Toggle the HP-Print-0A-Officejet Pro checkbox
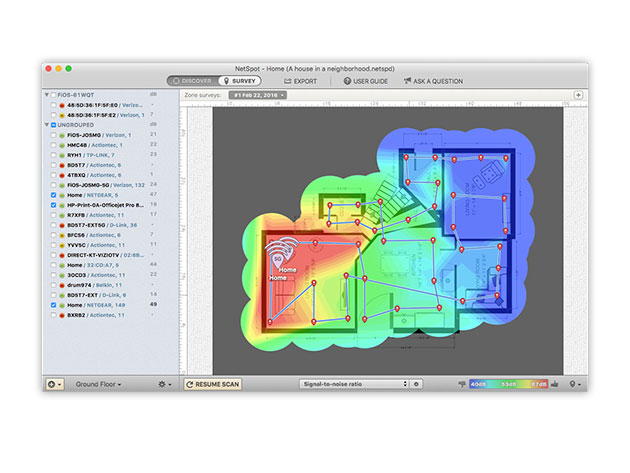This screenshot has width=630, height=473. pyautogui.click(x=53, y=205)
